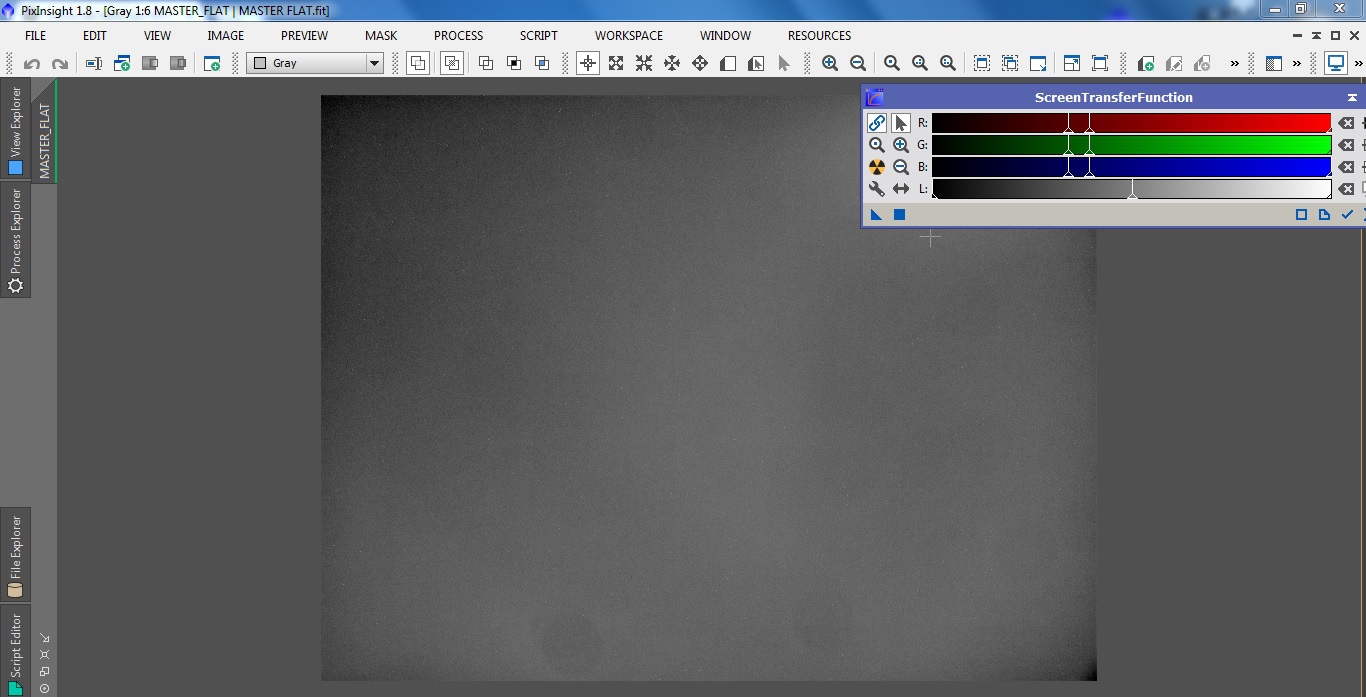Click the toolbar Zoom Out magnifier
The image size is (1366, 697).
point(858,63)
